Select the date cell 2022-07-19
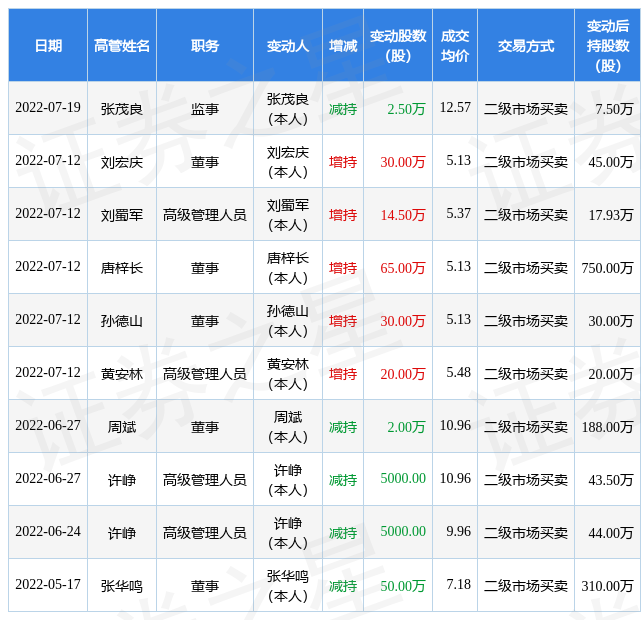The height and width of the screenshot is (620, 641). [48, 107]
